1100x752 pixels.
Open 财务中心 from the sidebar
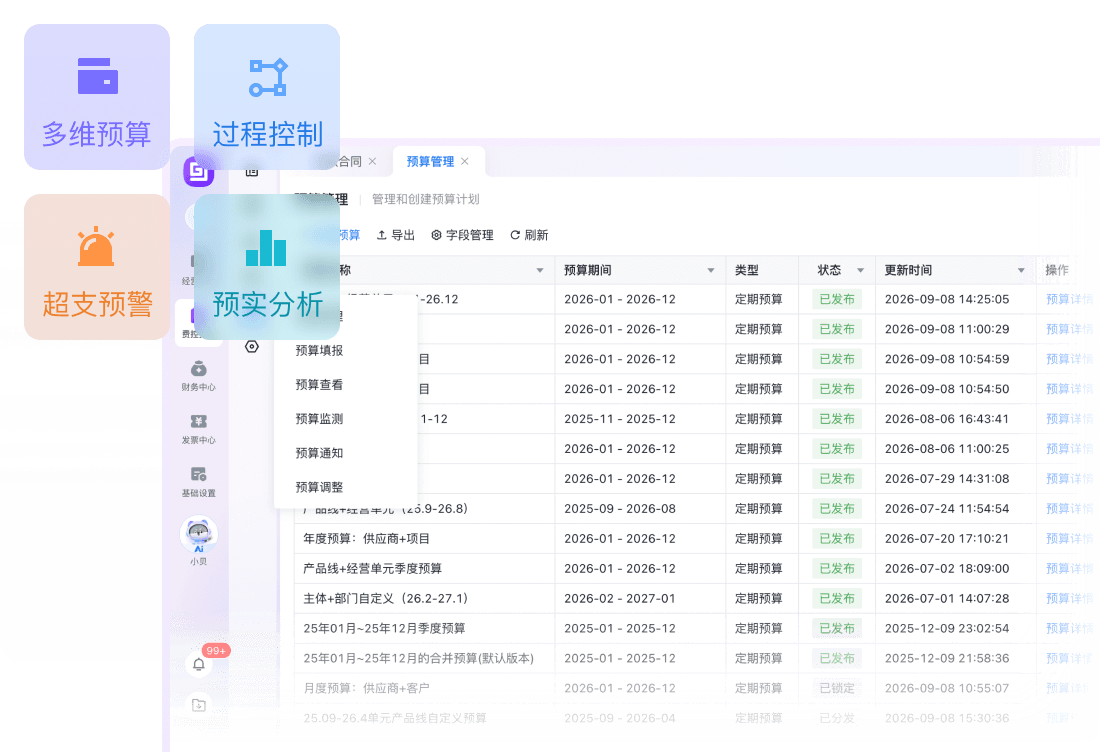tap(199, 375)
